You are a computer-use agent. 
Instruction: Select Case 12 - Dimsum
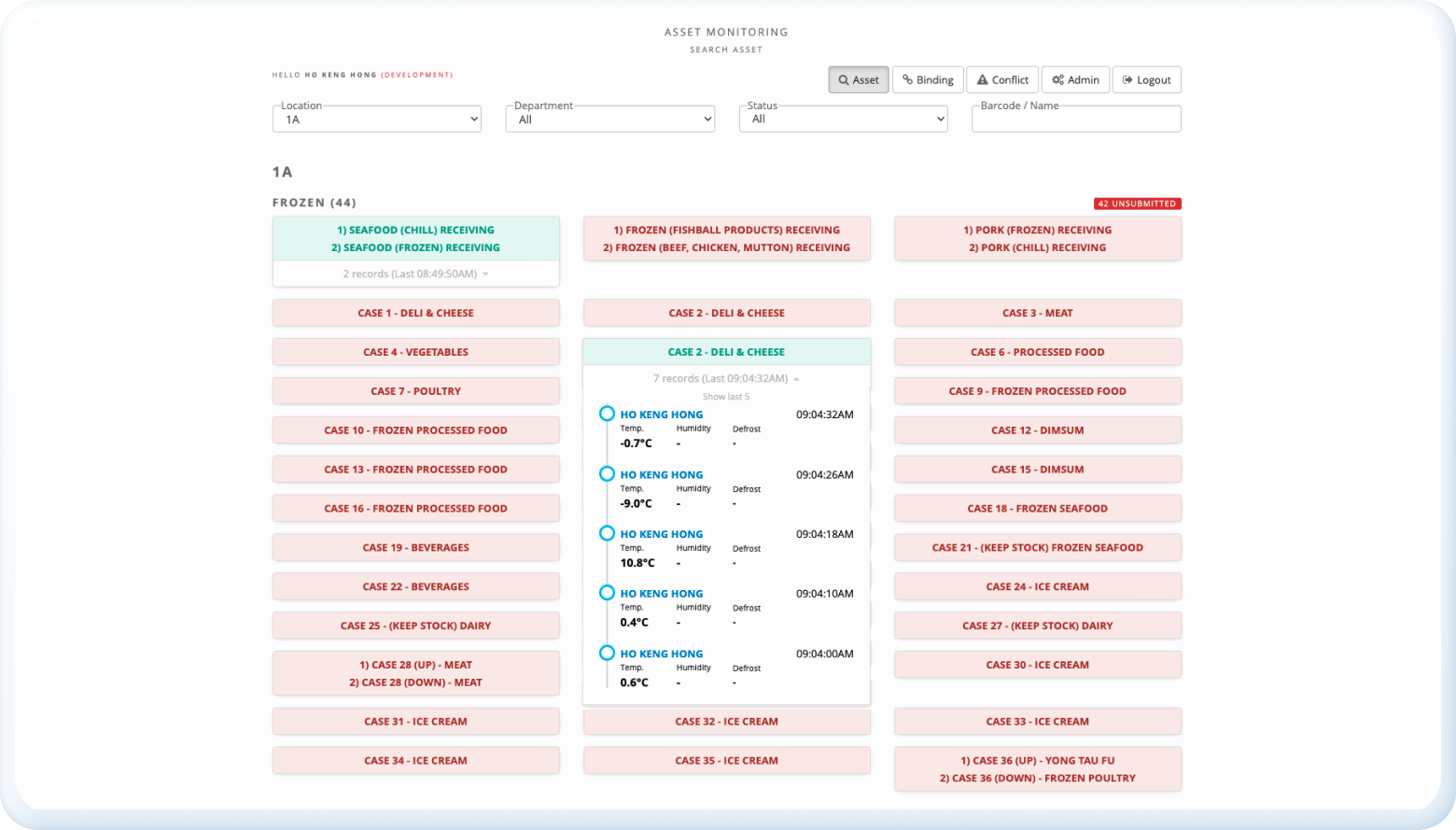point(1038,430)
